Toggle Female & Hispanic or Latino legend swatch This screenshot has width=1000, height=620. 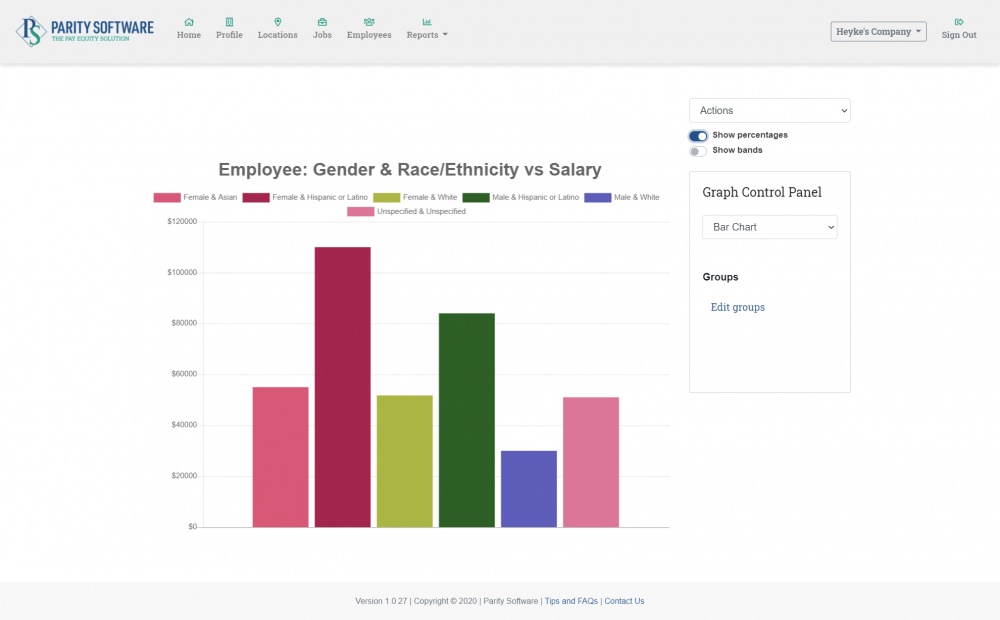(x=256, y=198)
